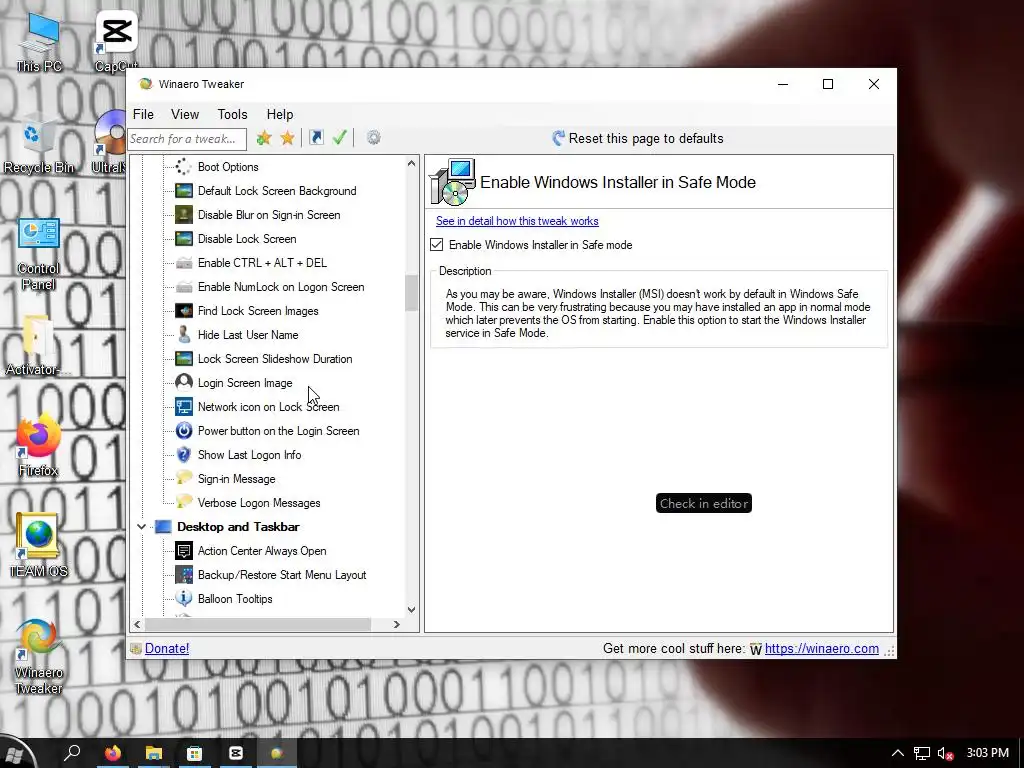Click the Network icon on Lock Screen icon

[184, 407]
